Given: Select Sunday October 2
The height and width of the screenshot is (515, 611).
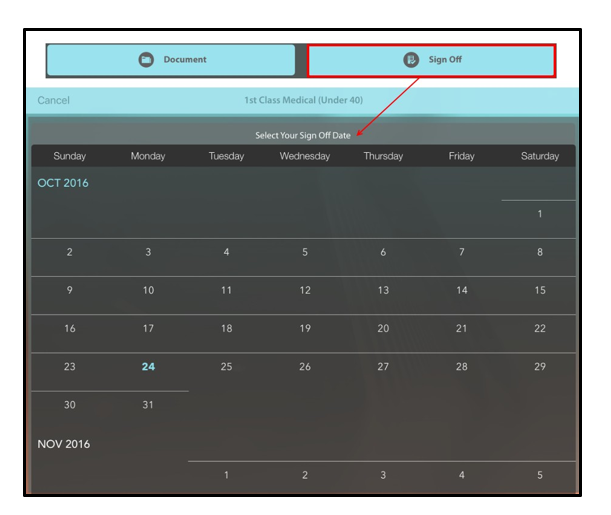Looking at the screenshot, I should point(69,252).
